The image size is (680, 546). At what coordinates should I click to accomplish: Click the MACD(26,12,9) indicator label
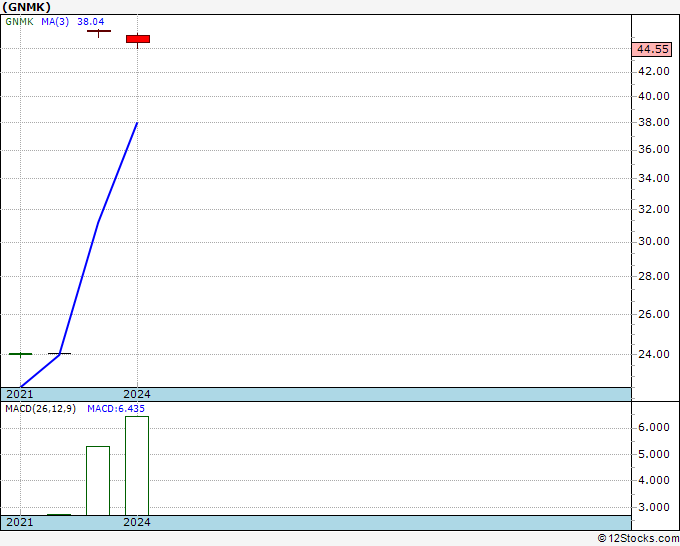(40, 409)
